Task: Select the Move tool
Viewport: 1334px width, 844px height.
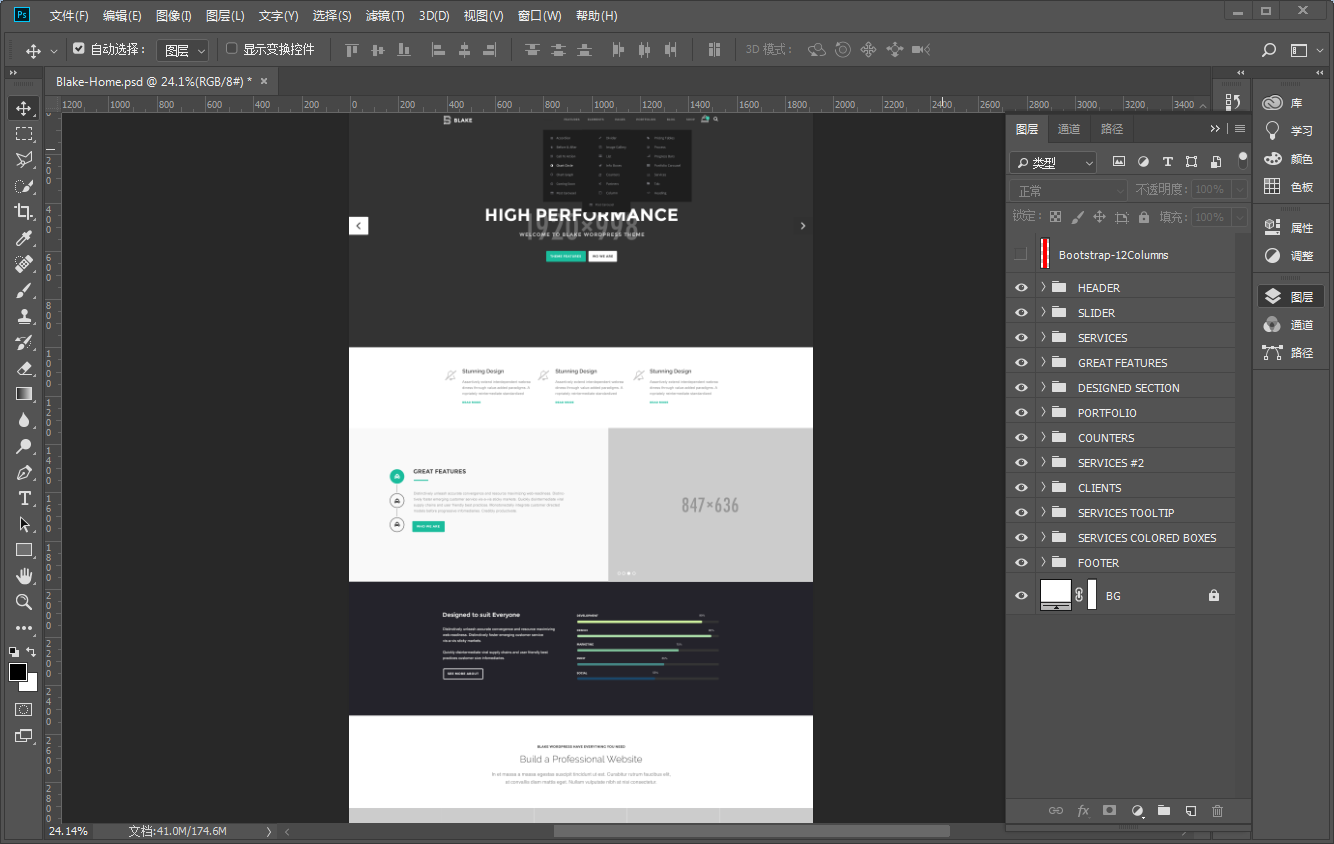Action: (24, 108)
